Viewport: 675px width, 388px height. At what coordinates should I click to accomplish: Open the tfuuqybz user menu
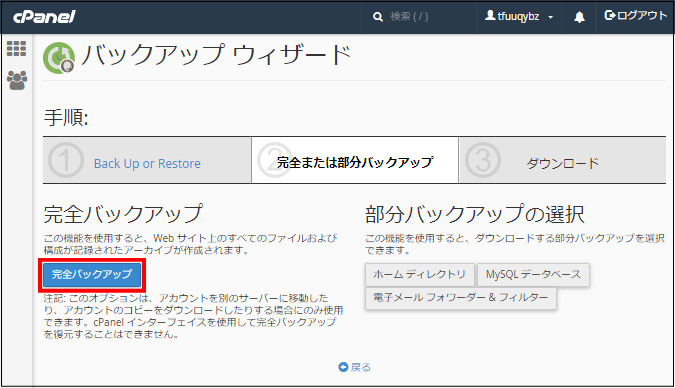(x=519, y=17)
